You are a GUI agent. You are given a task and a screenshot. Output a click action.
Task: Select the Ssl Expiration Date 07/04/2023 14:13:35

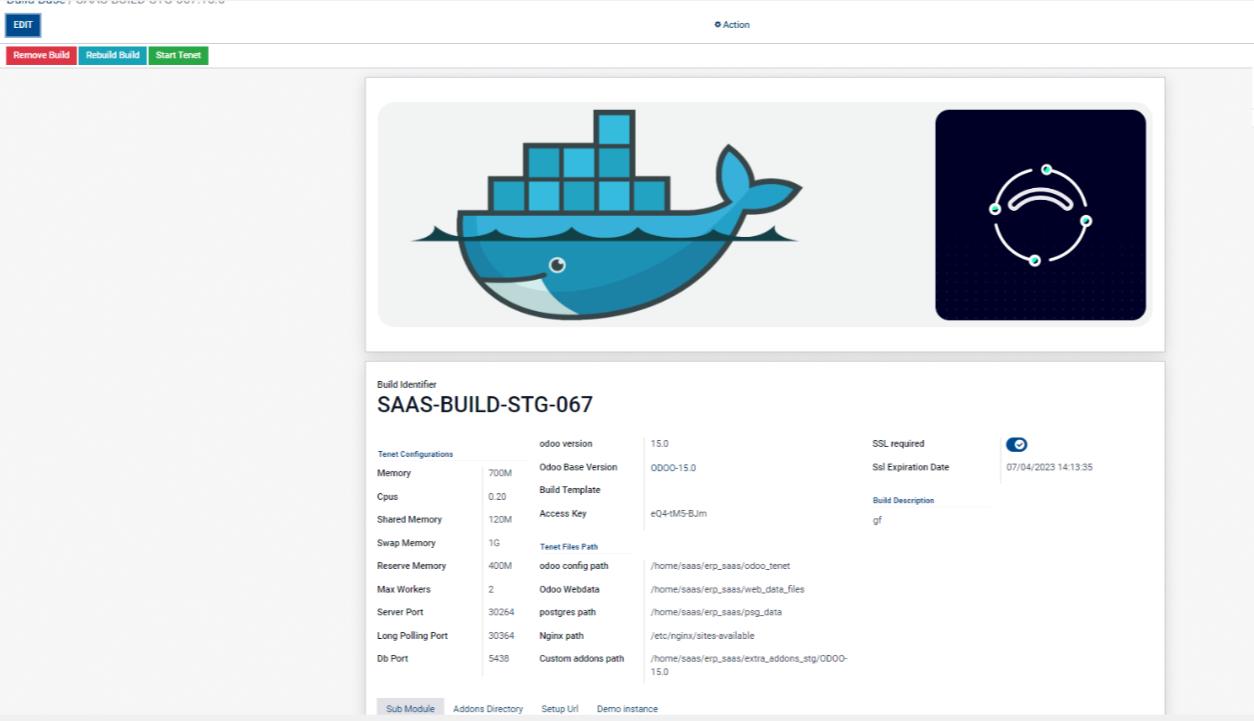(x=1049, y=467)
